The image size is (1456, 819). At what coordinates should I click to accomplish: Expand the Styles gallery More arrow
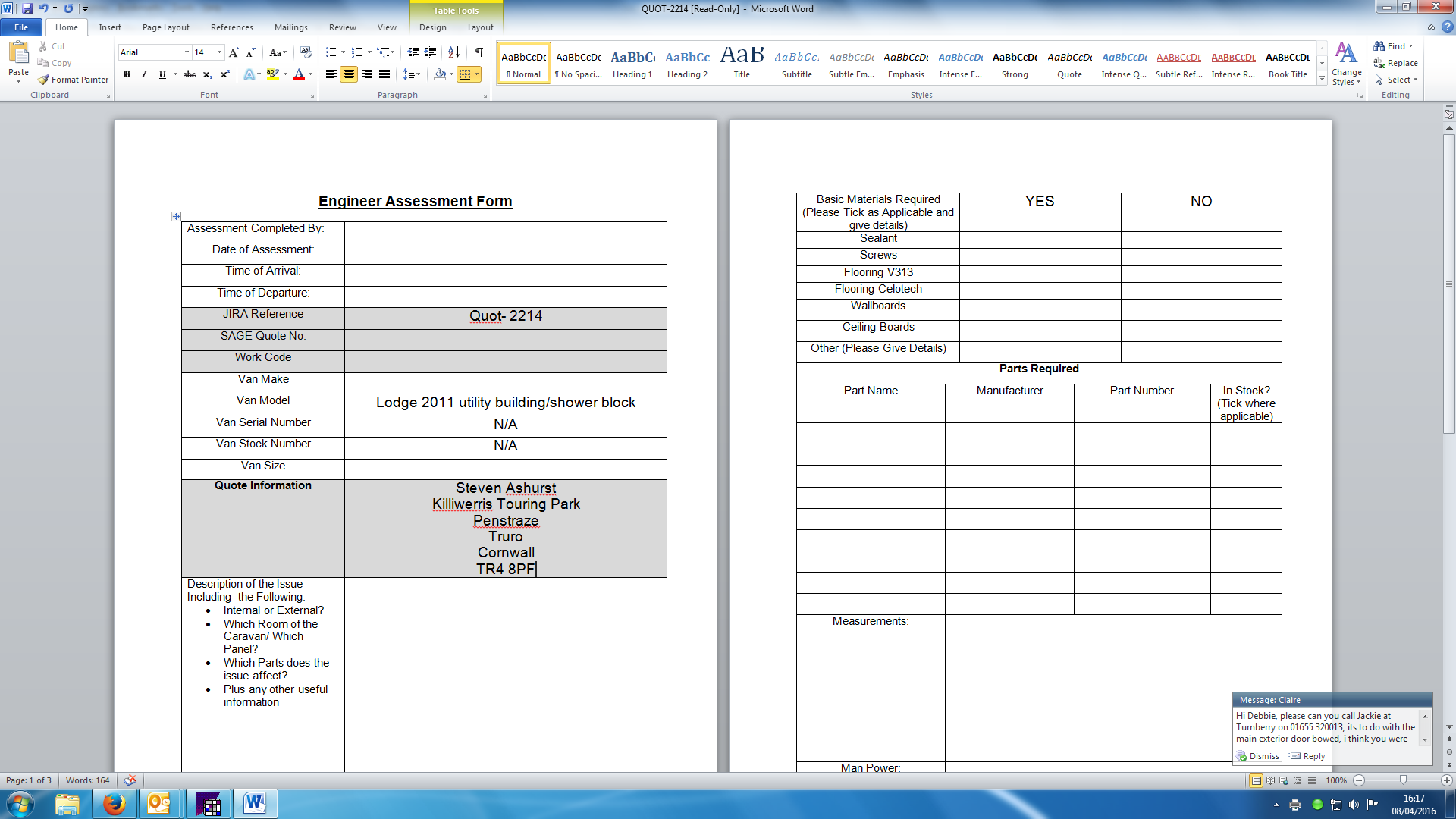pos(1322,80)
